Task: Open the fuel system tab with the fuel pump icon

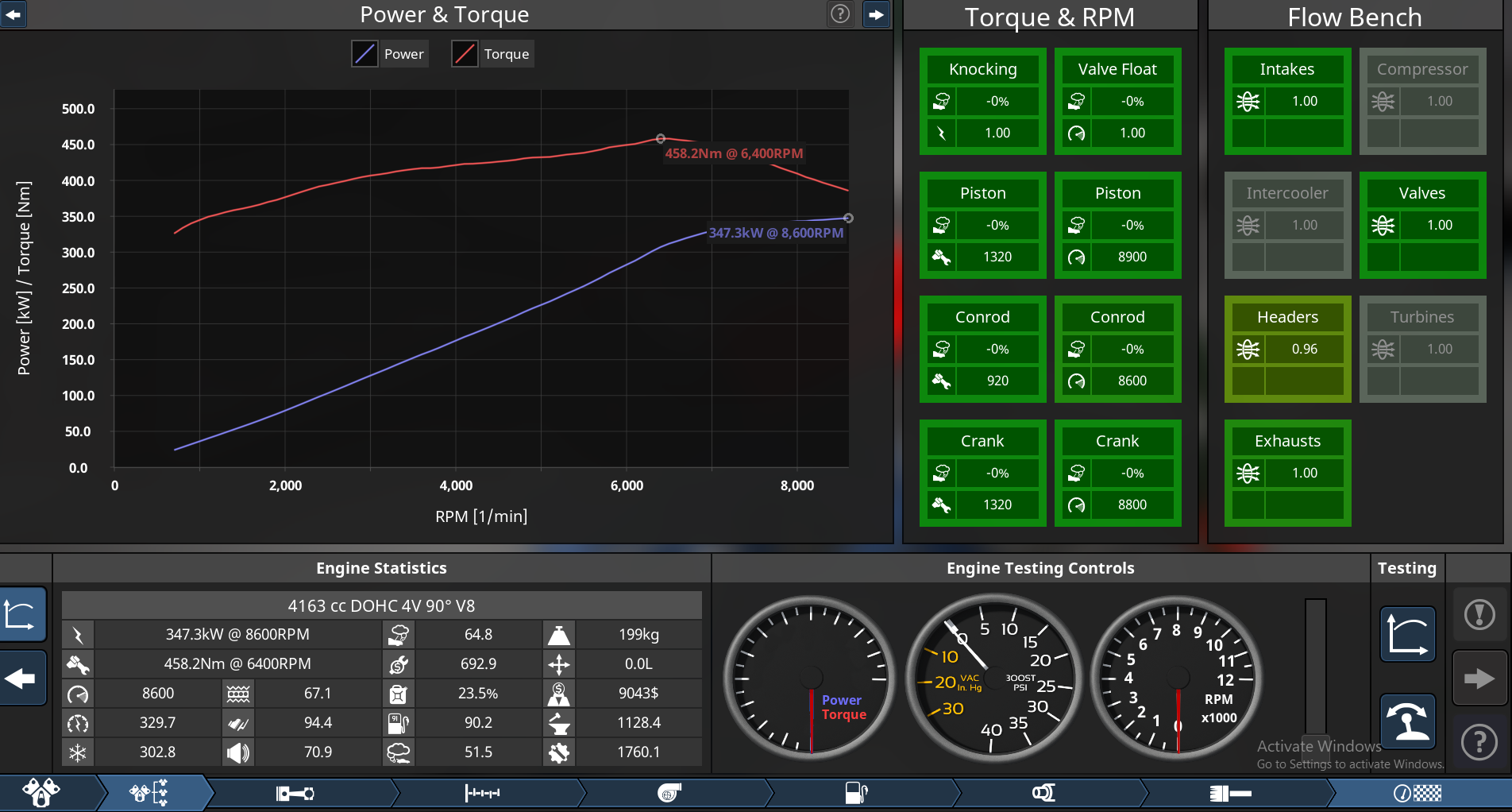Action: coord(856,793)
